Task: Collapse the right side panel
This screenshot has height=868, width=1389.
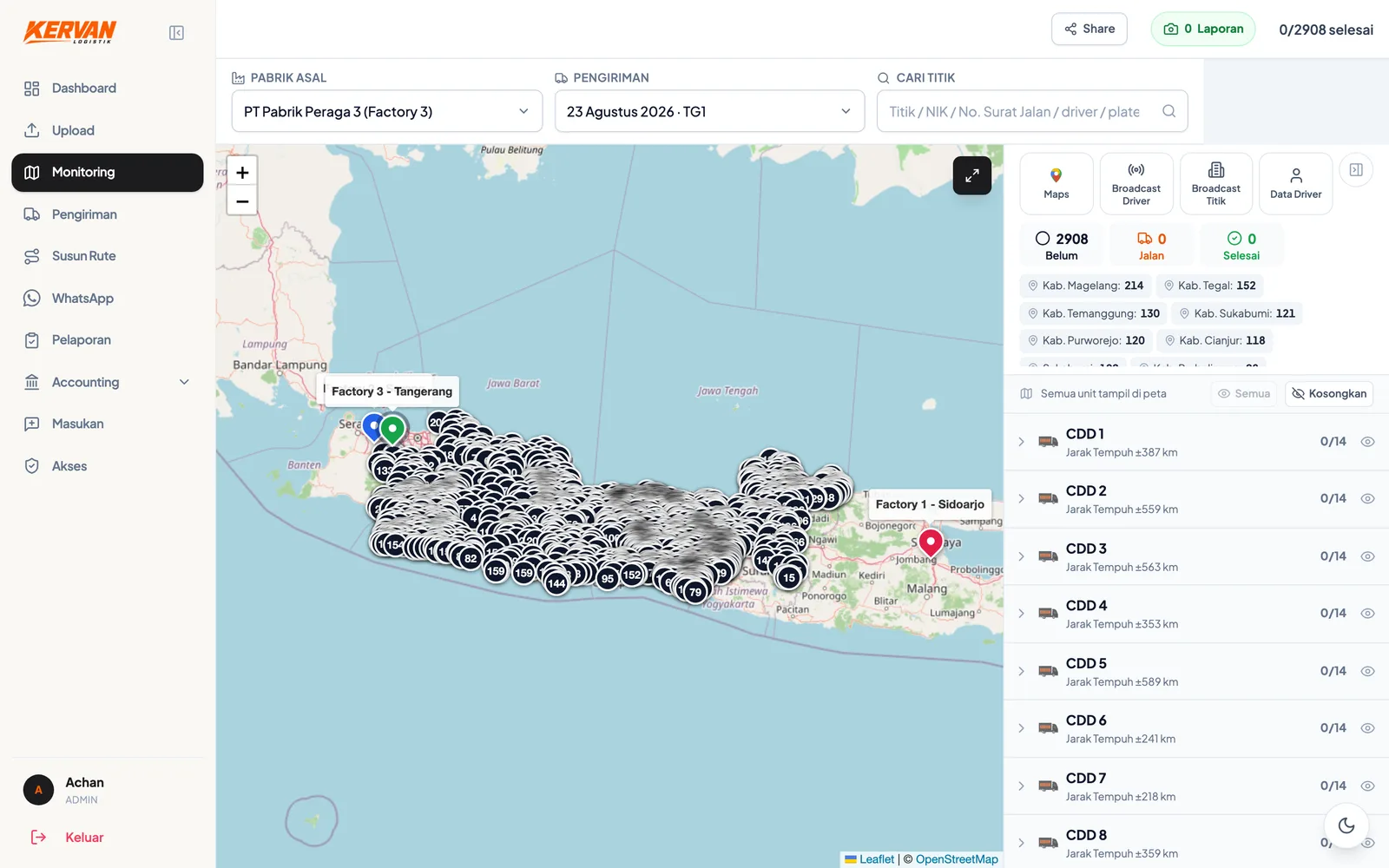Action: pos(1356,170)
